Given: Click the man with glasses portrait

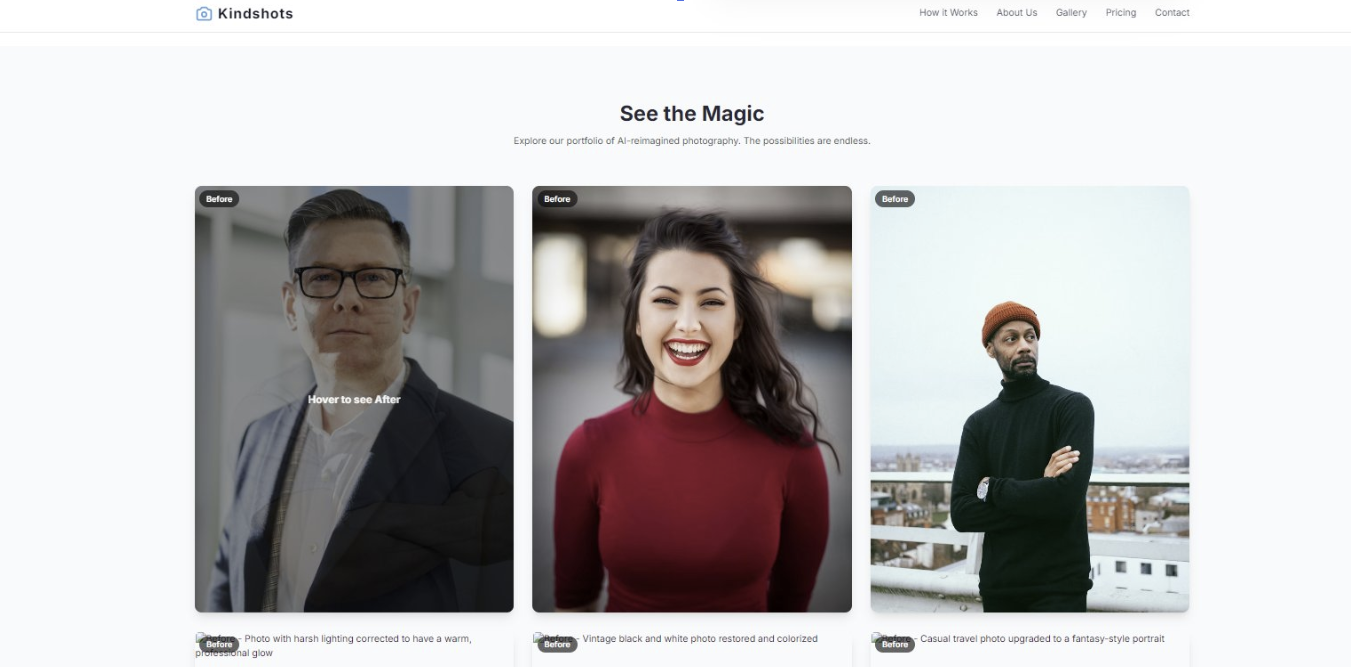Looking at the screenshot, I should pos(354,399).
